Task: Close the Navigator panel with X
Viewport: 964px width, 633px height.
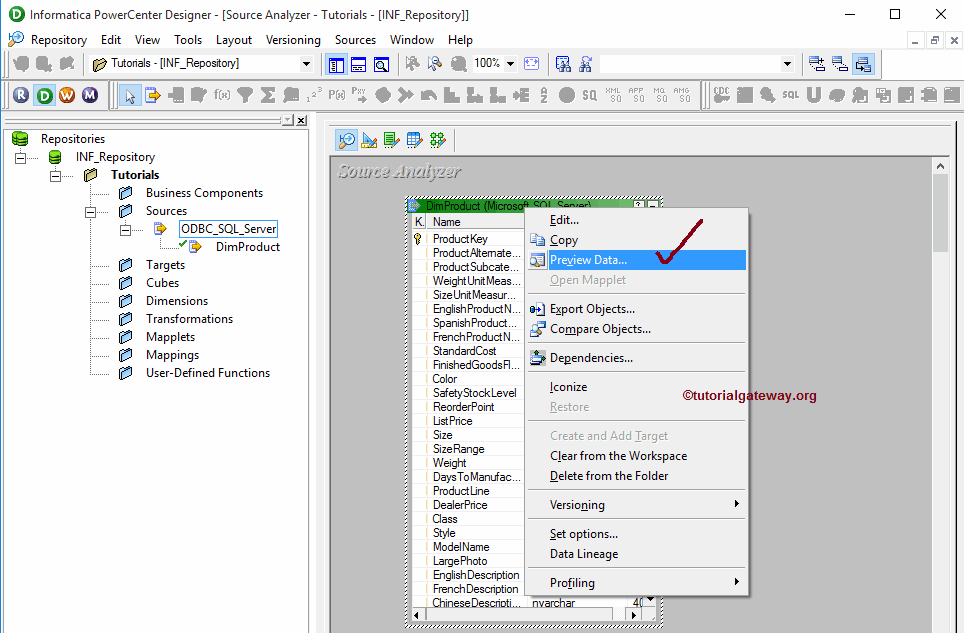Action: pyautogui.click(x=302, y=120)
